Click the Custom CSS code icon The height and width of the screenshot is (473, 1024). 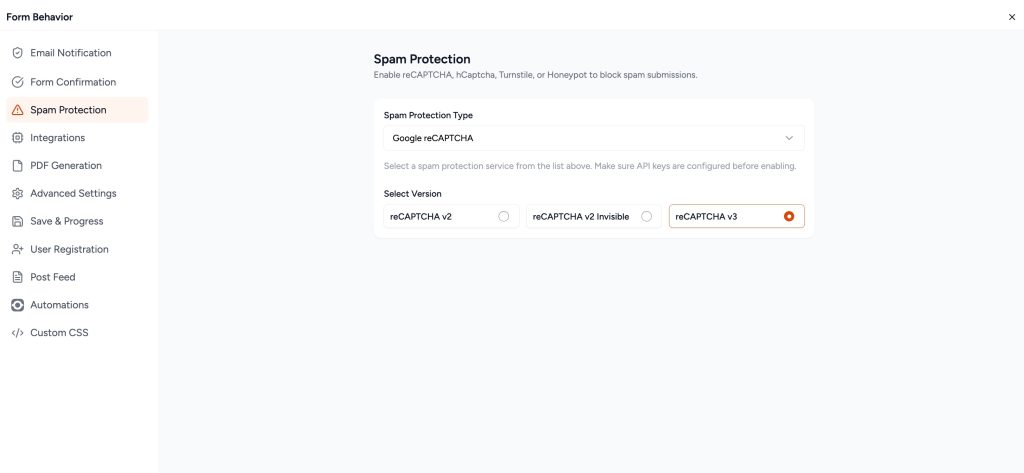coord(17,333)
